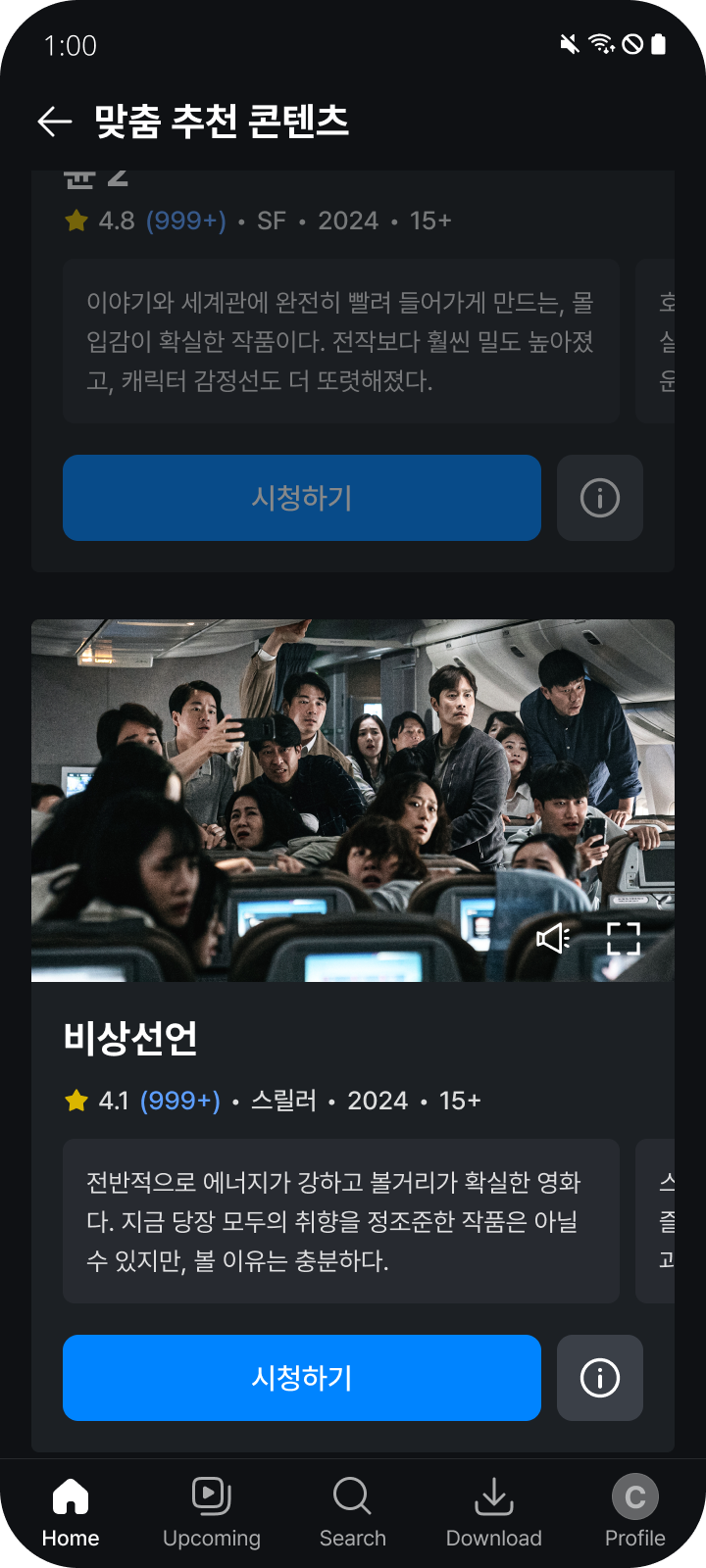The image size is (706, 1568).
Task: Mute the video preview sound
Action: (x=553, y=938)
